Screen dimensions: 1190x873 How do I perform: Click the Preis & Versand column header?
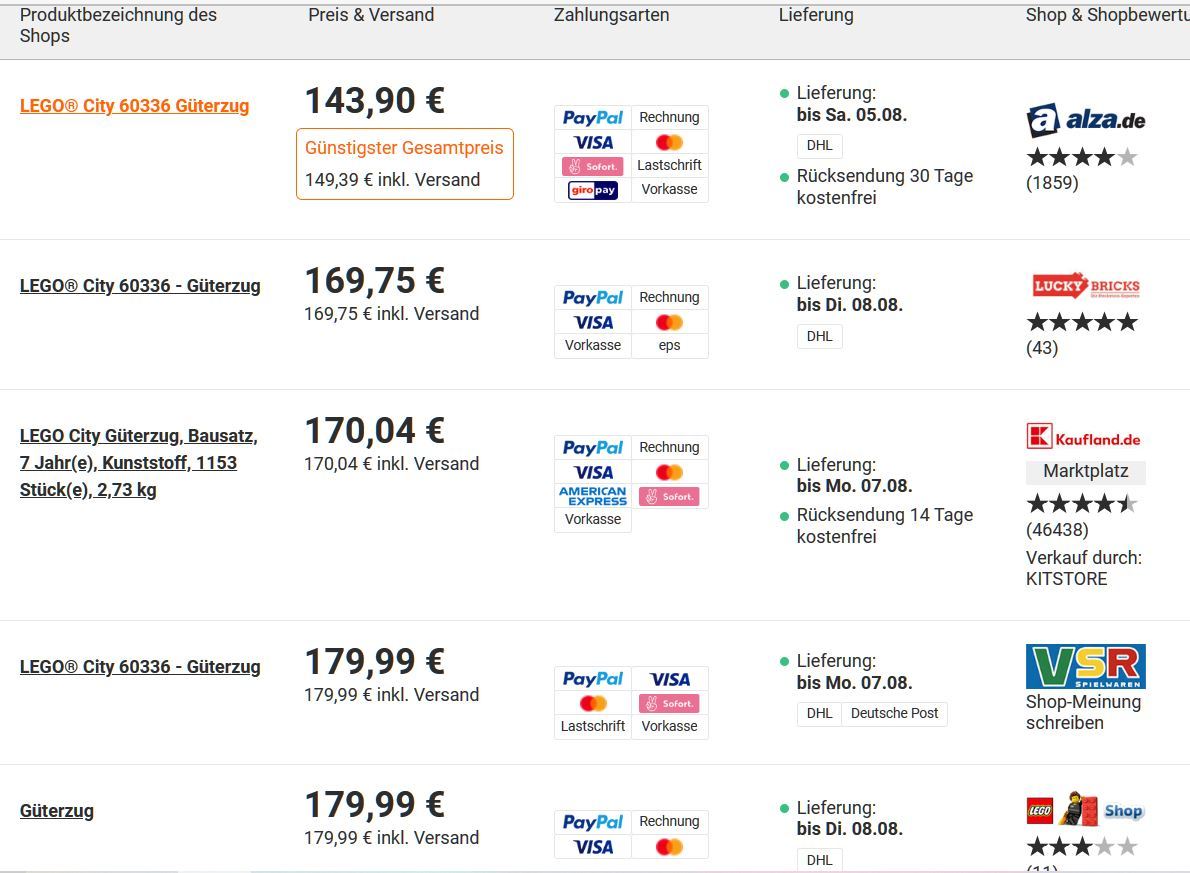(x=371, y=14)
